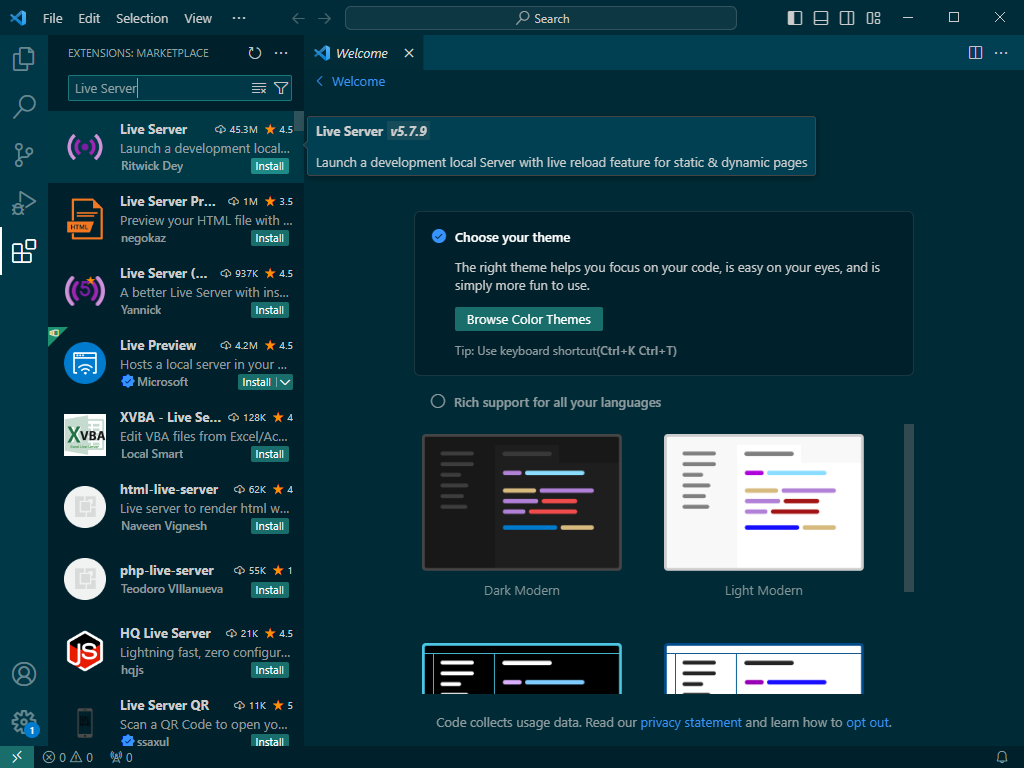Image resolution: width=1024 pixels, height=768 pixels.
Task: Open the Accounts menu icon
Action: tap(24, 673)
